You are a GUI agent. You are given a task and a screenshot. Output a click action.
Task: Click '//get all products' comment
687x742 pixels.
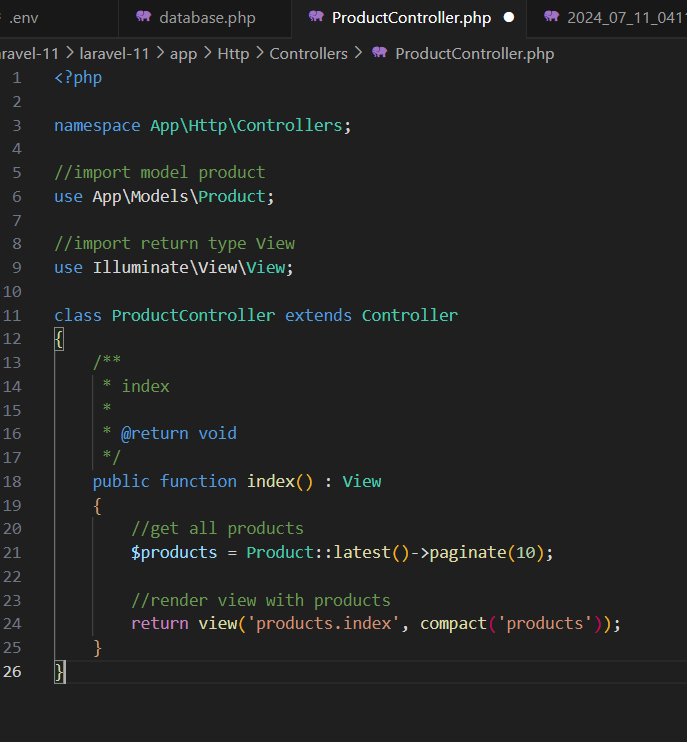point(218,529)
